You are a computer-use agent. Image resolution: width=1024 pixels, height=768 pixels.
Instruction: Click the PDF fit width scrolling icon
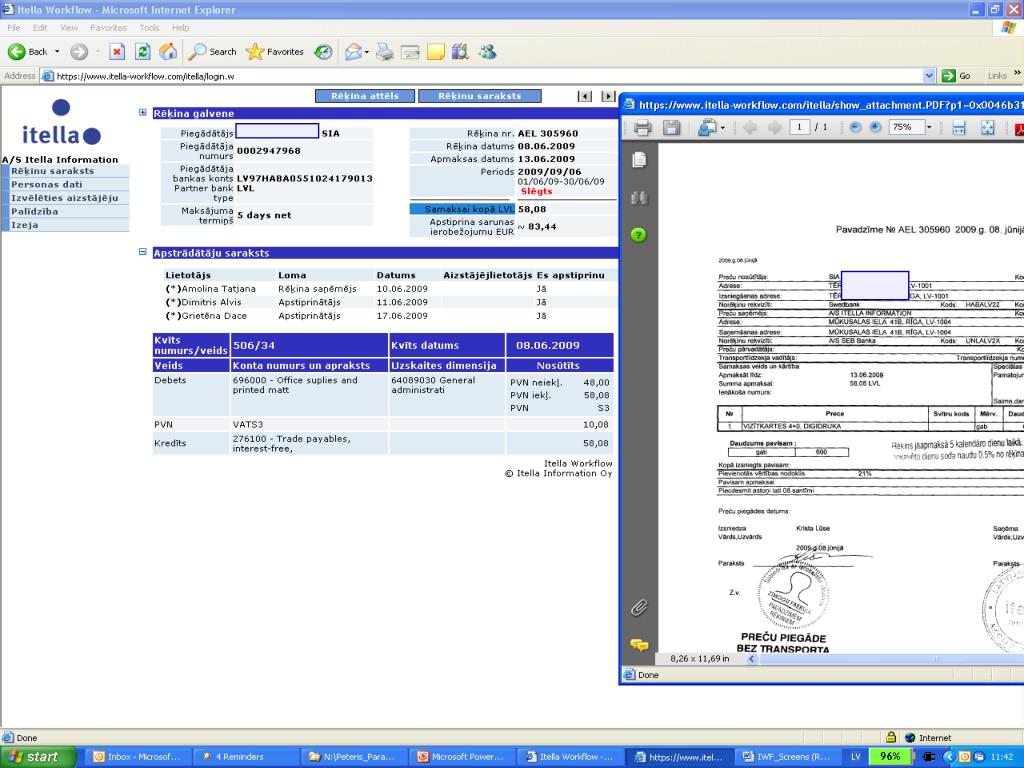959,127
